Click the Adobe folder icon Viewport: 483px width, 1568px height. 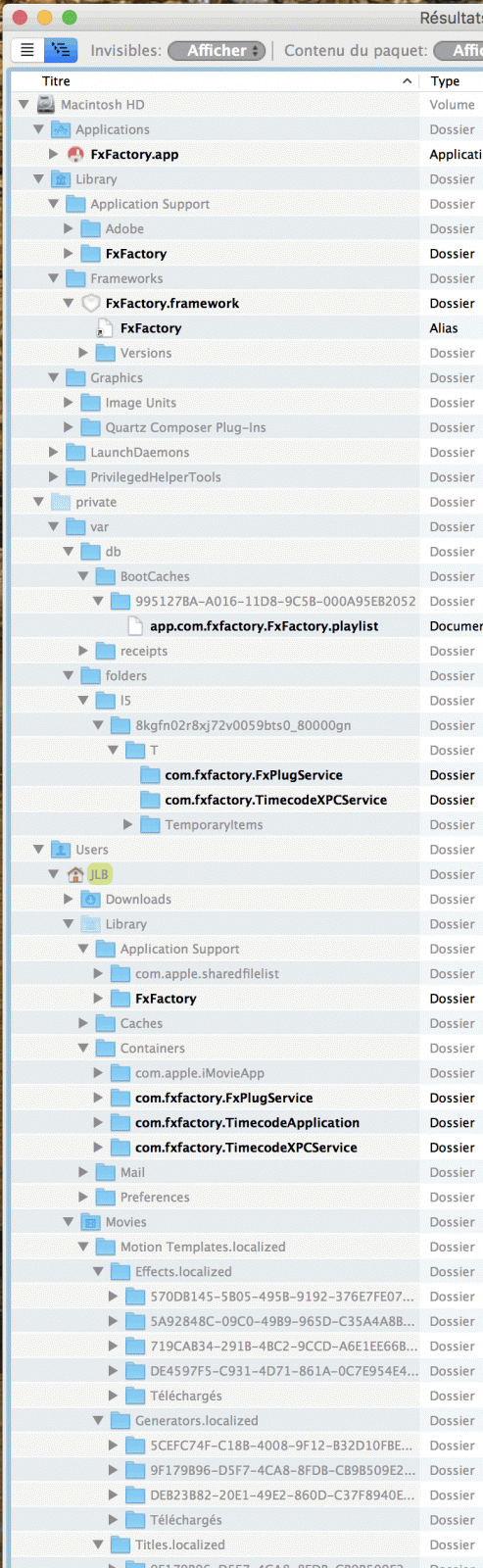[90, 228]
